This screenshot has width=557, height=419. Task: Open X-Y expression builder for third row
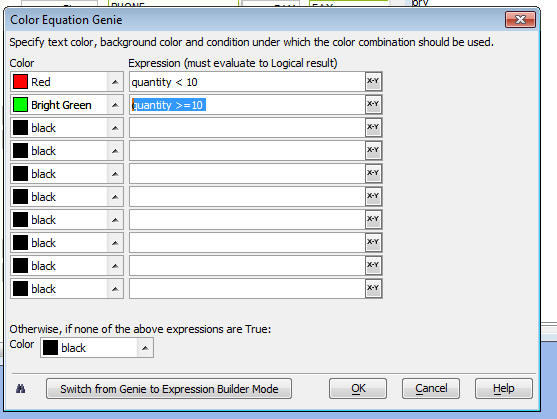click(373, 128)
